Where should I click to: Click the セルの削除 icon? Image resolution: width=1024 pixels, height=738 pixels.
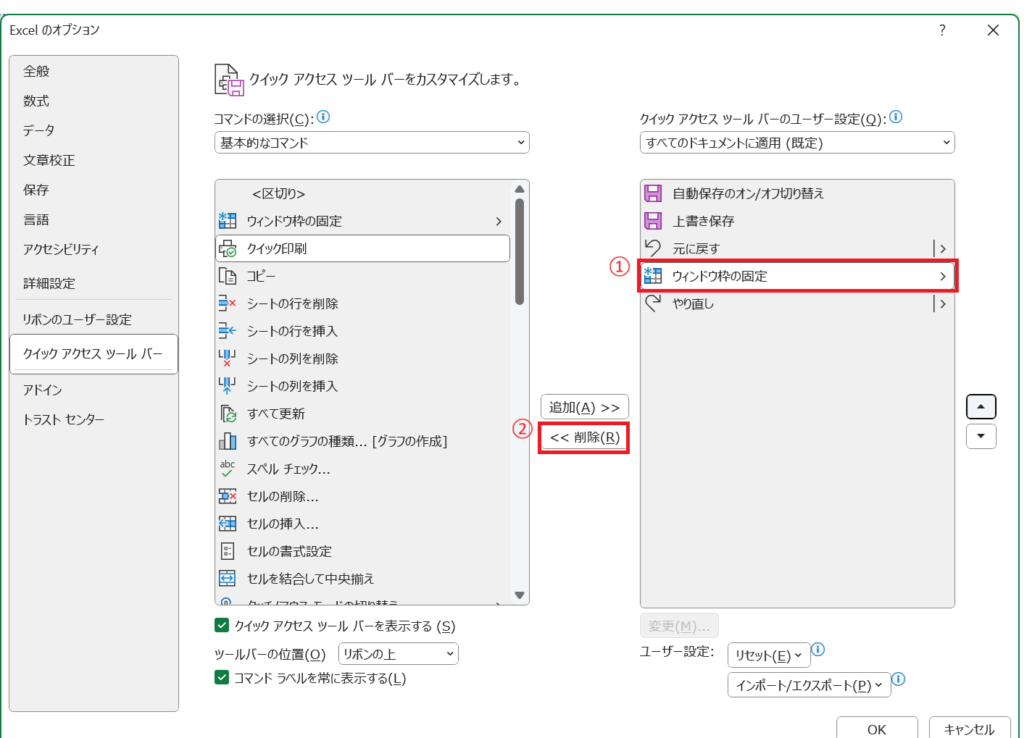pos(227,496)
